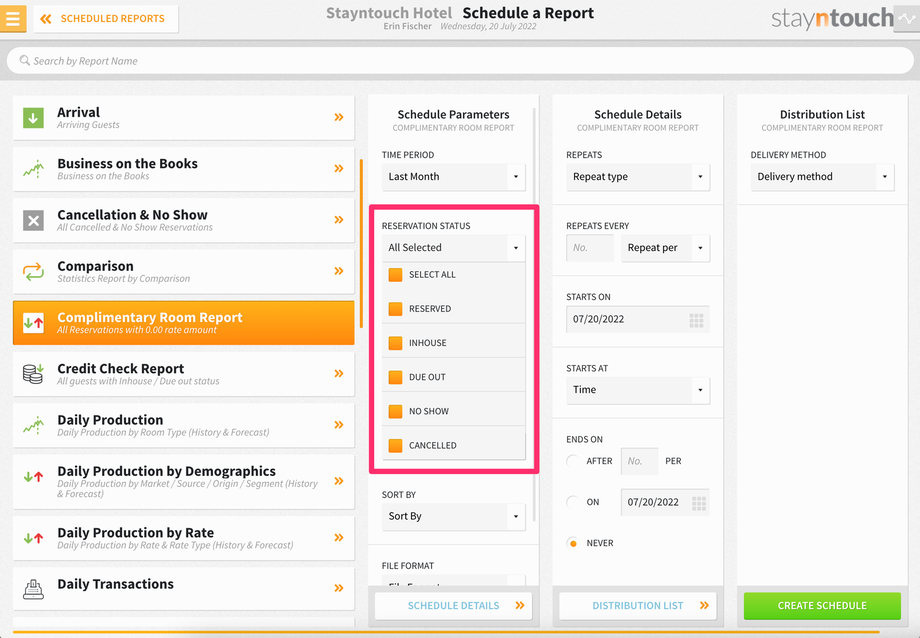Click Business on the Books chart icon
This screenshot has width=920, height=638.
[x=33, y=169]
